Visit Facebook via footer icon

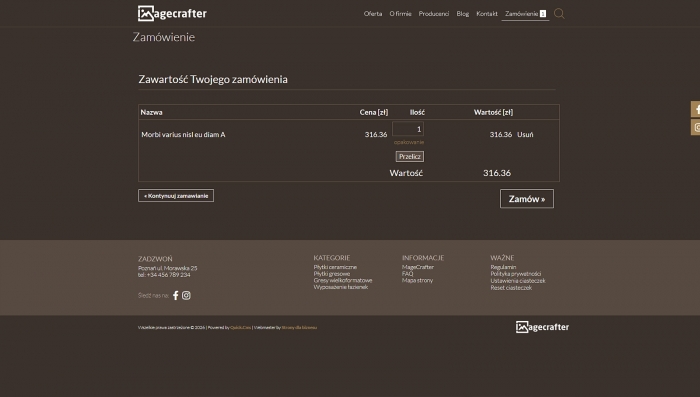(x=175, y=296)
